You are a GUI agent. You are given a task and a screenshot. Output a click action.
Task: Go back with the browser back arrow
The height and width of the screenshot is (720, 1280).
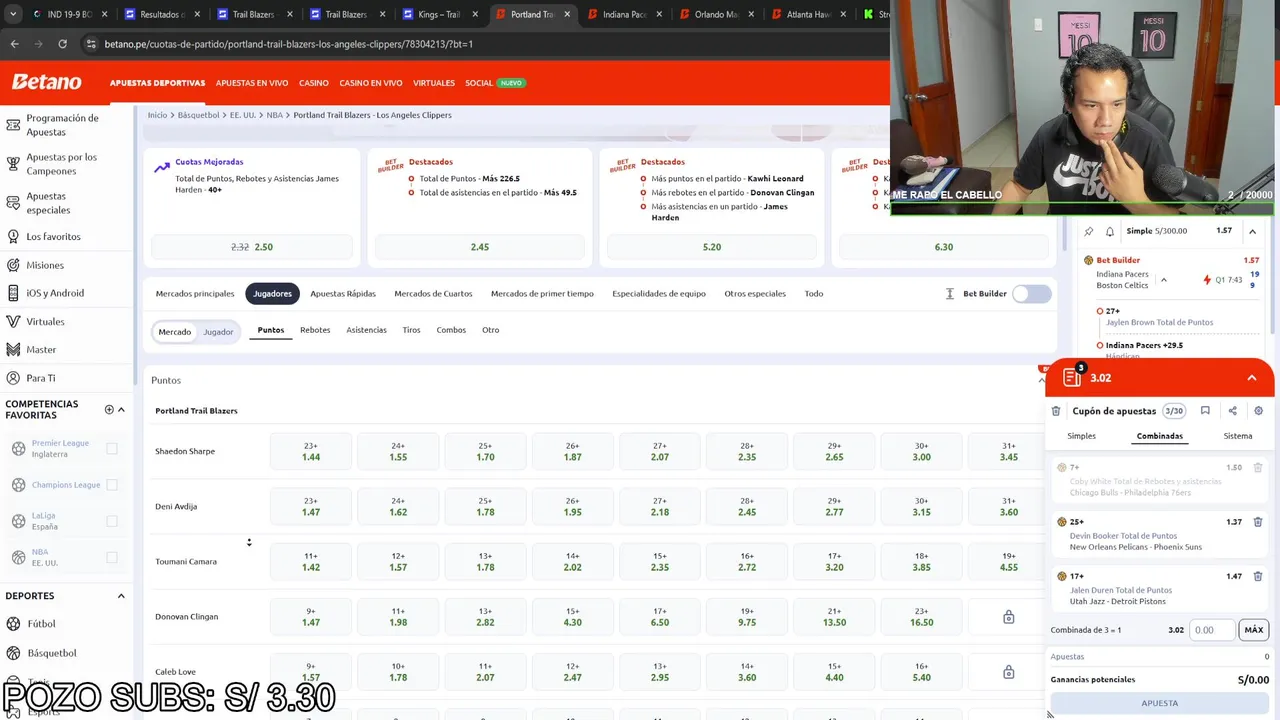point(14,44)
